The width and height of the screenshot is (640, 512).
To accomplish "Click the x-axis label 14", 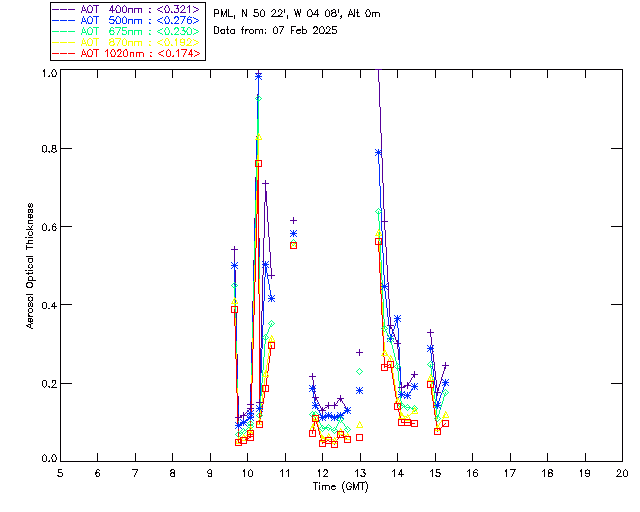I will [398, 473].
